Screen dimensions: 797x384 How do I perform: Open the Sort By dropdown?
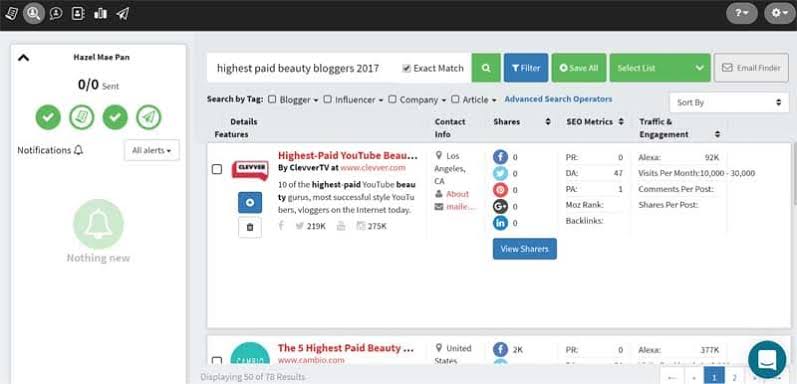729,103
